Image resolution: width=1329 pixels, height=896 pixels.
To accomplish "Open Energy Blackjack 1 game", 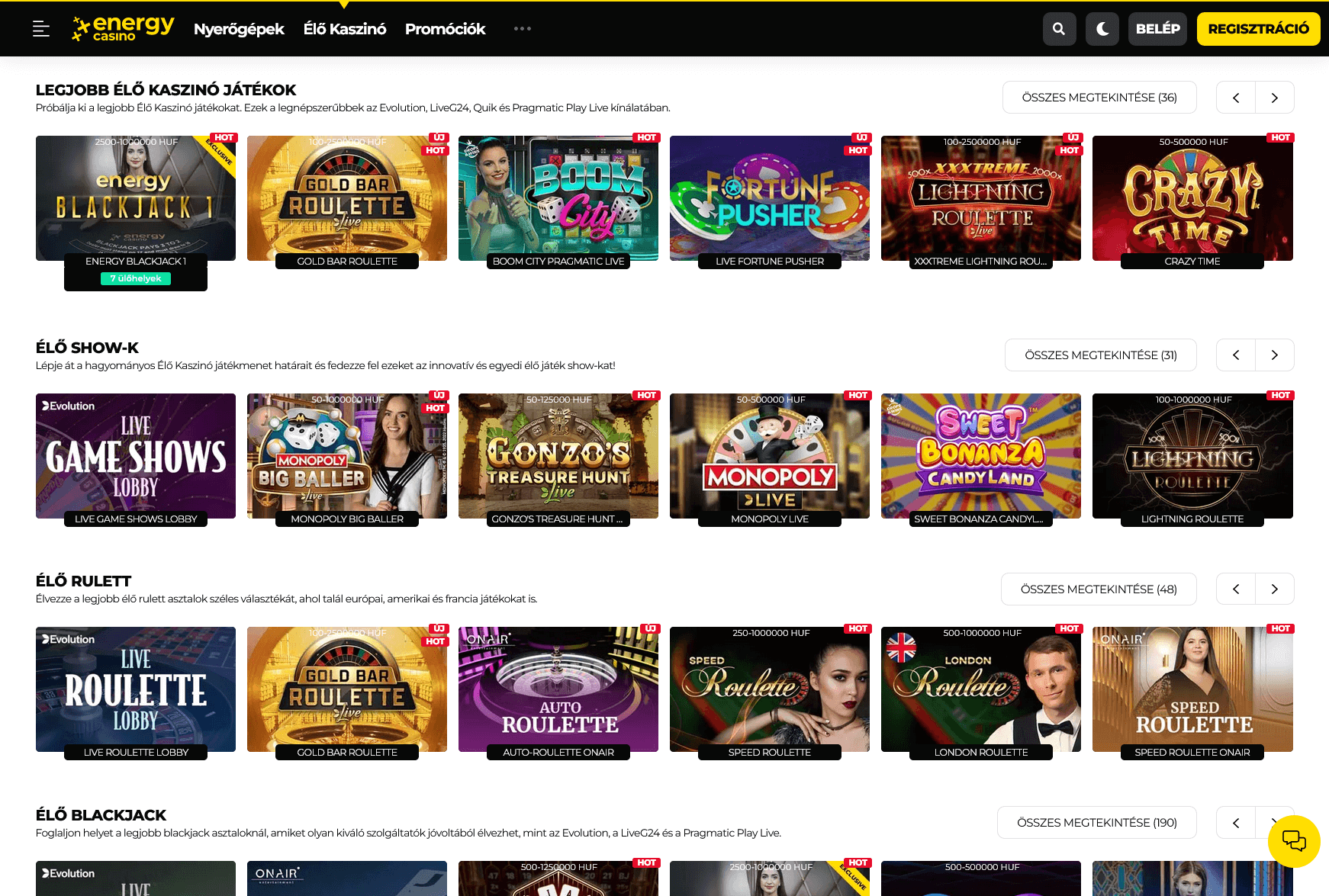I will [136, 198].
